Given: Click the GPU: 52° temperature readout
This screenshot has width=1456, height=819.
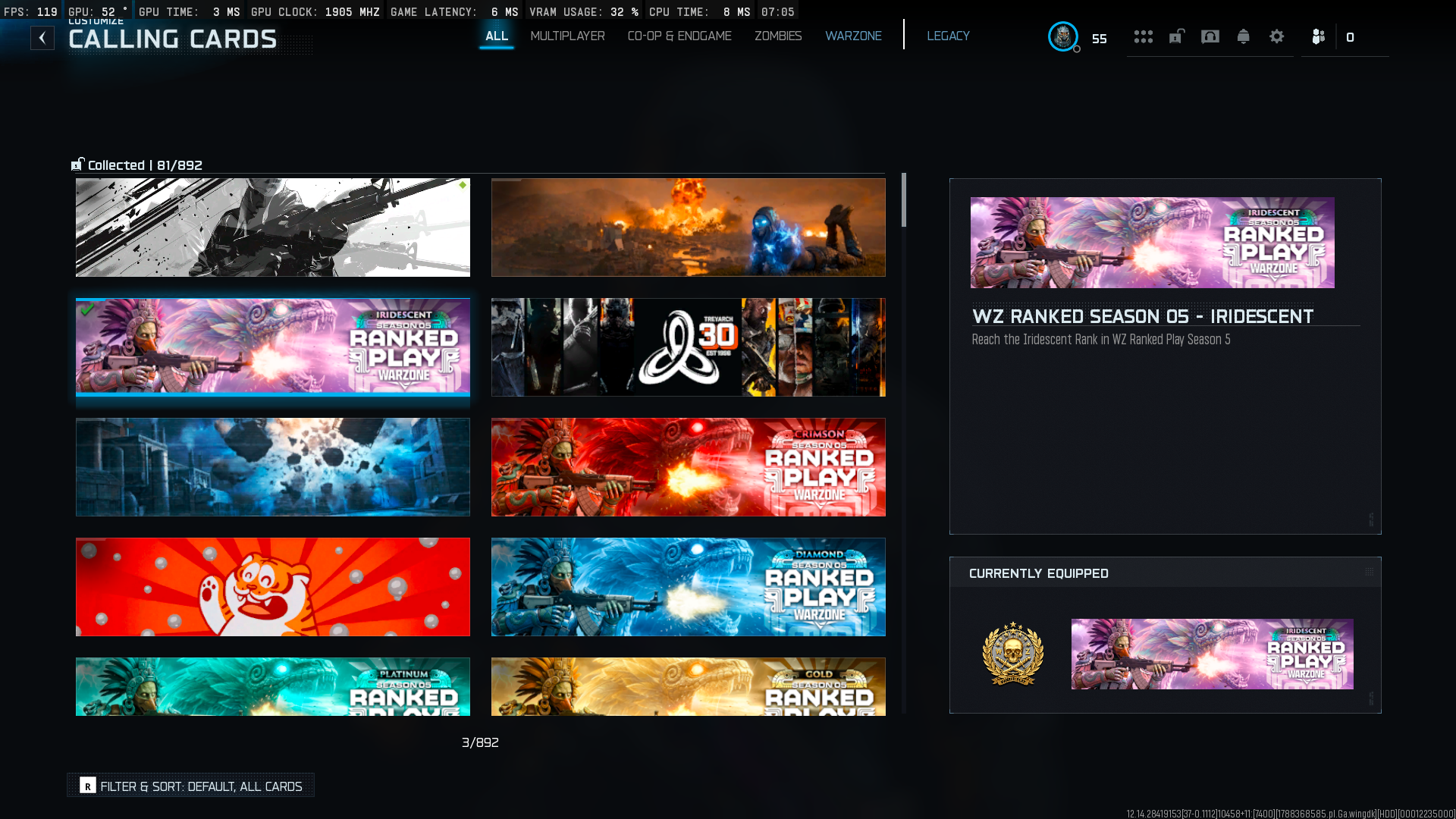Looking at the screenshot, I should [x=98, y=12].
